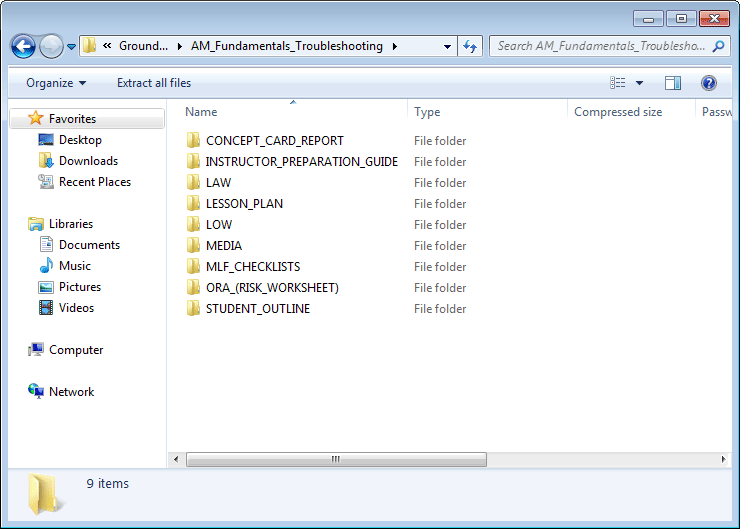Click the MEDIA folder icon
Viewport: 740px width, 529px height.
[x=193, y=245]
